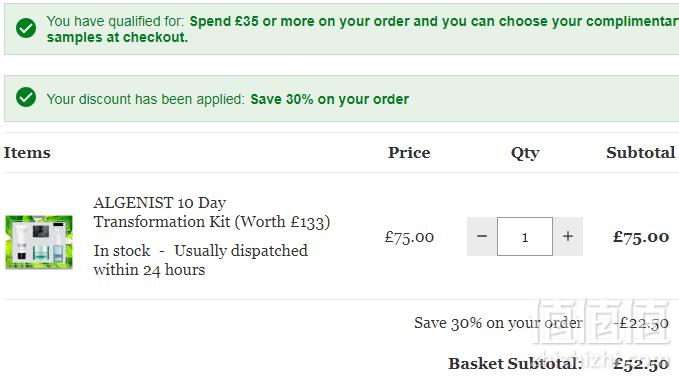The height and width of the screenshot is (377, 679).
Task: Click the Items column header
Action: coord(27,152)
